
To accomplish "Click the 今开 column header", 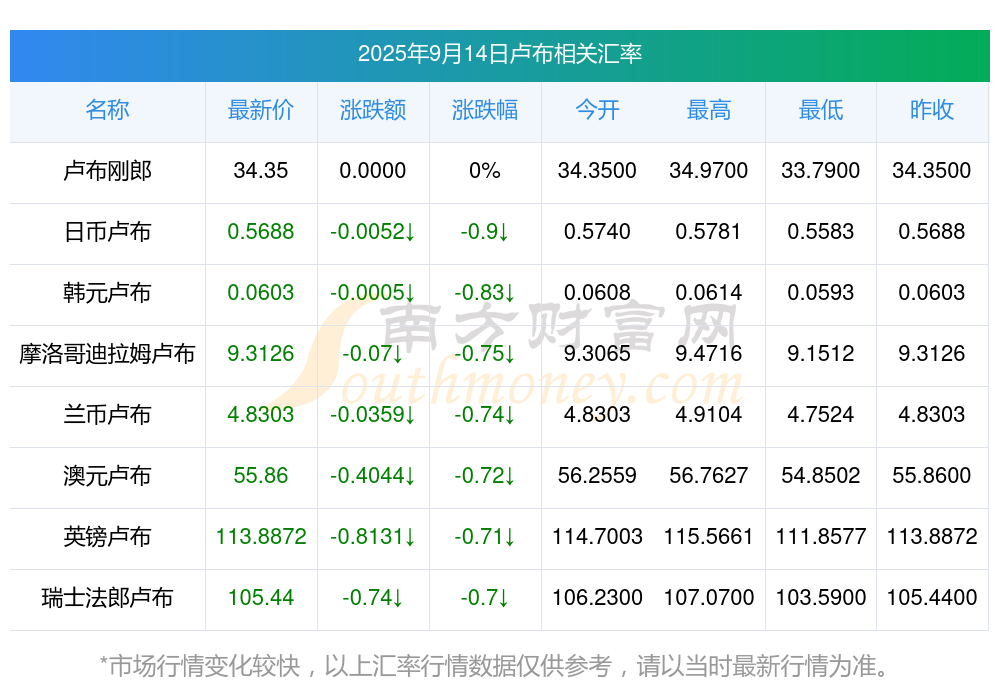I will point(597,110).
